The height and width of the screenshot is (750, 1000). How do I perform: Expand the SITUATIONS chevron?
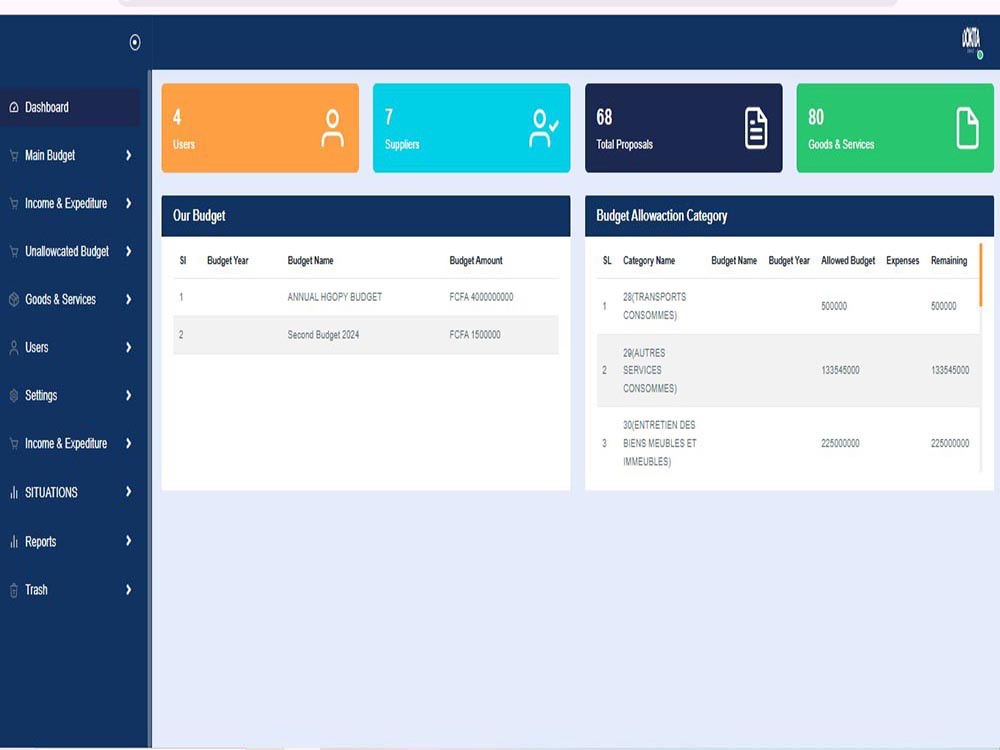129,492
